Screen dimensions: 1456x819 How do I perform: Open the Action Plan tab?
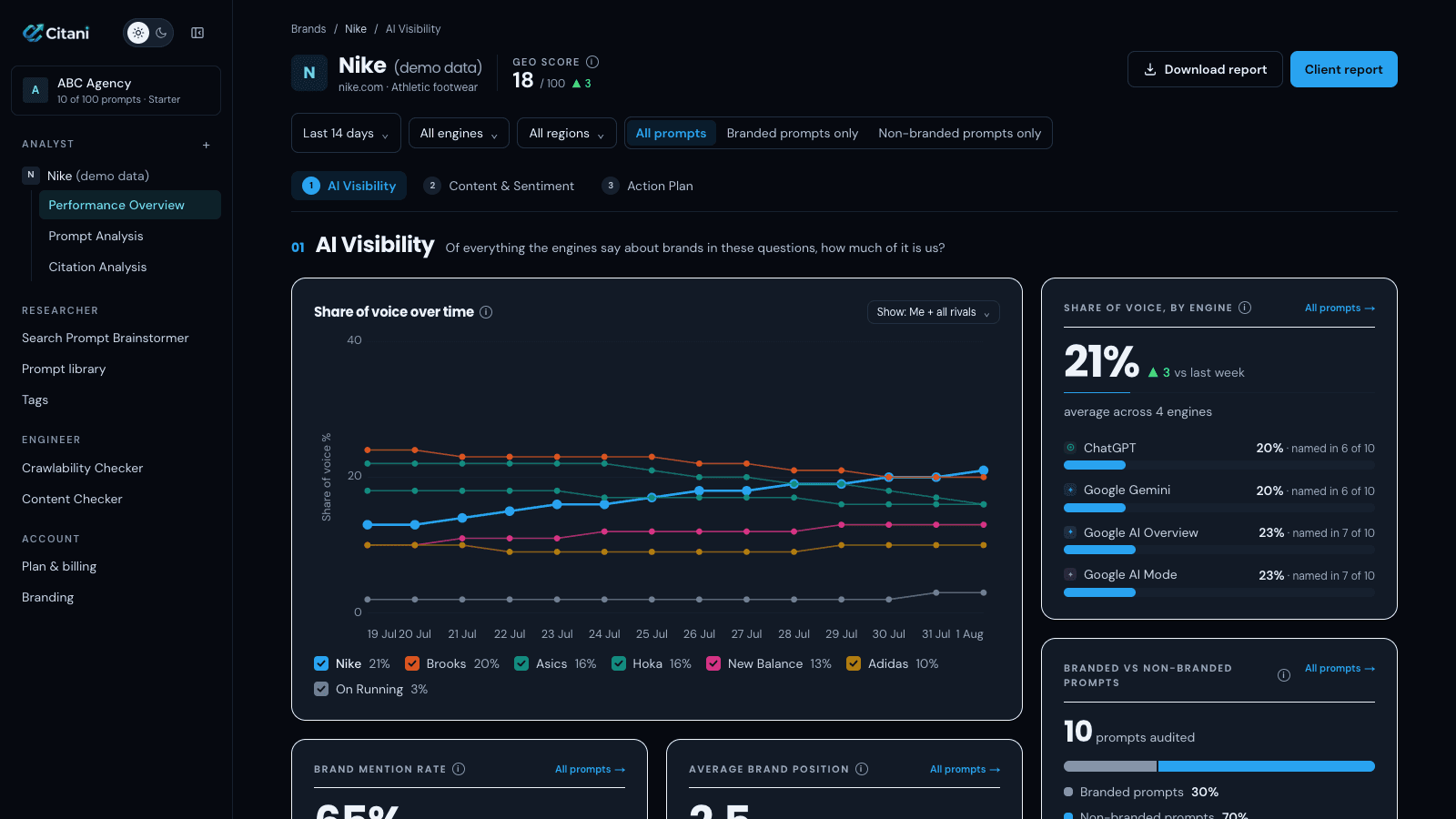[648, 186]
